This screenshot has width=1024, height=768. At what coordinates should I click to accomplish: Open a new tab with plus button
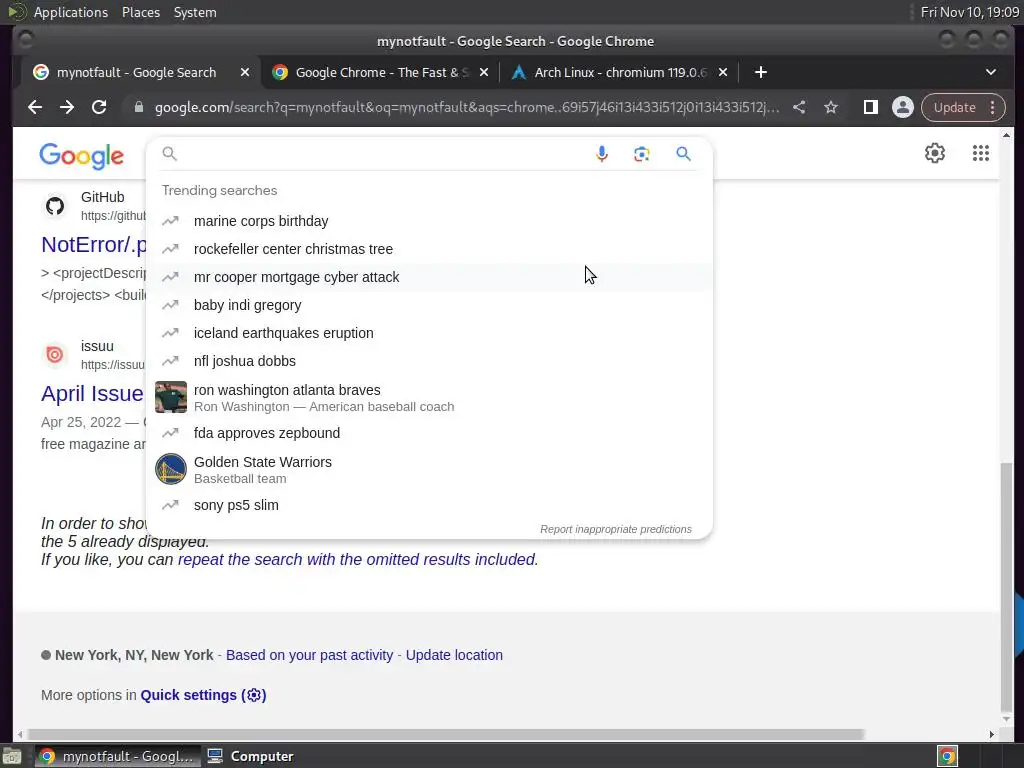click(761, 72)
